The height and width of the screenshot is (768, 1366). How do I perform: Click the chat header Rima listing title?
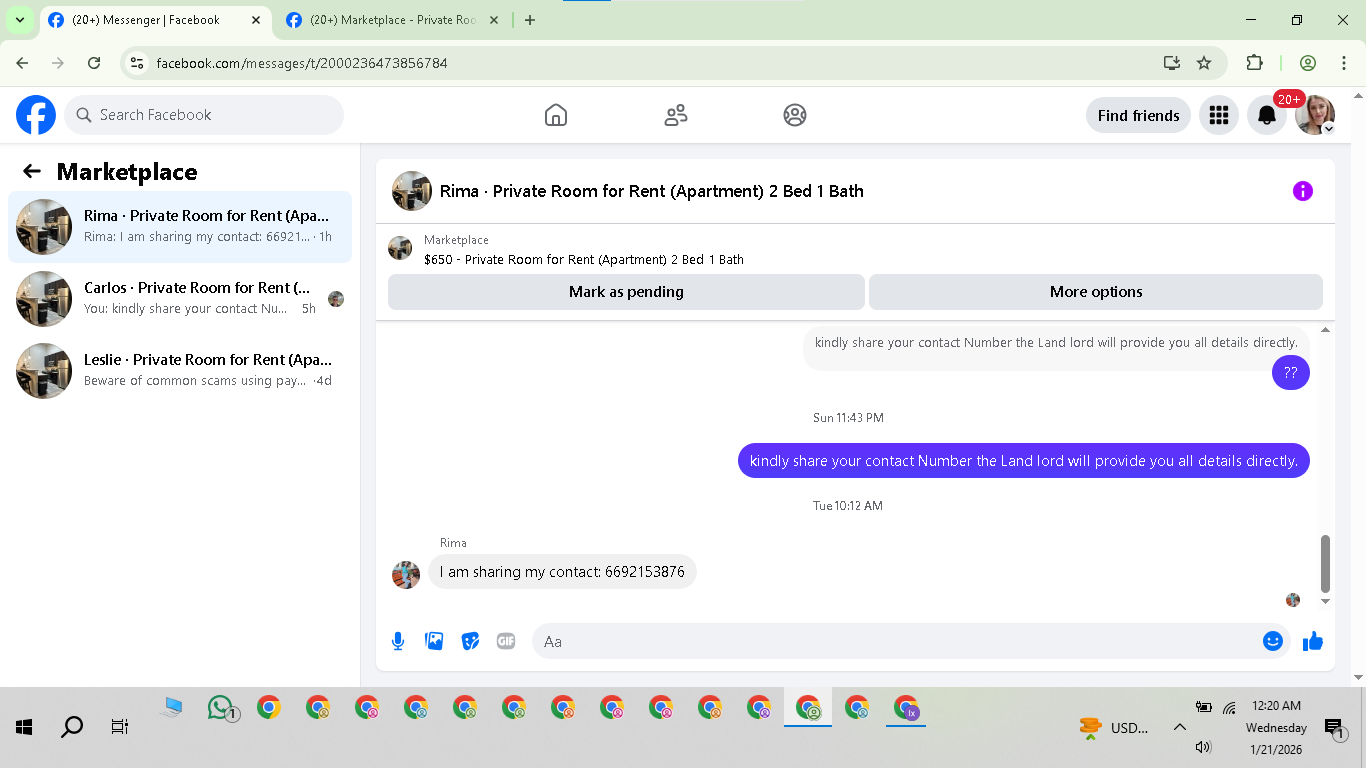click(652, 191)
